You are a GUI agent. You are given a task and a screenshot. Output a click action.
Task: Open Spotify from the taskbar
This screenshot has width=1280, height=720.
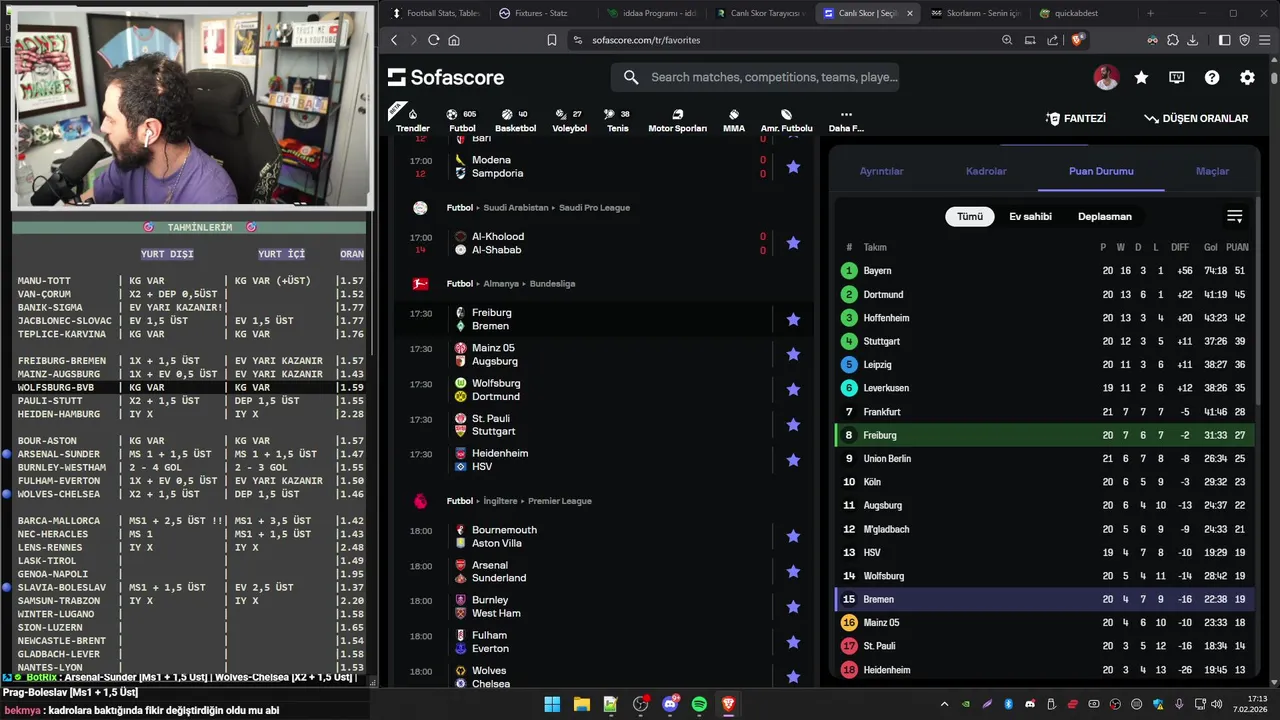click(x=699, y=704)
